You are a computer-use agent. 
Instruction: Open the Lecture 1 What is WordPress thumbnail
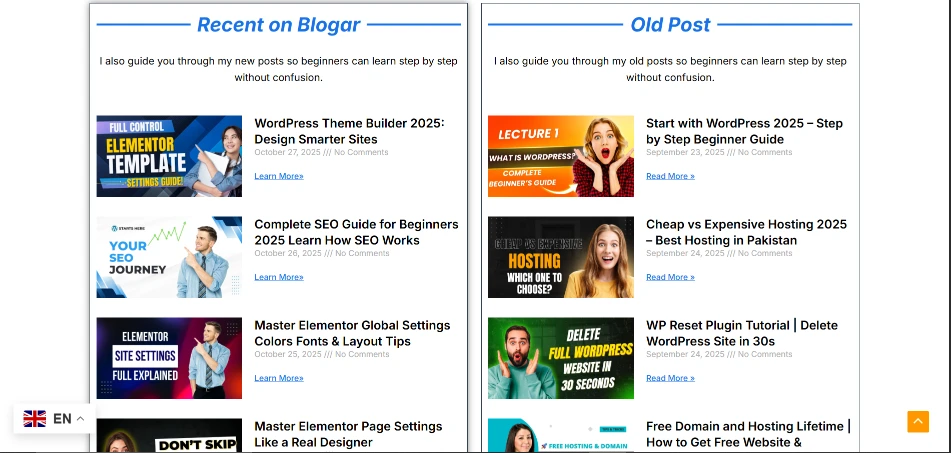click(x=561, y=156)
